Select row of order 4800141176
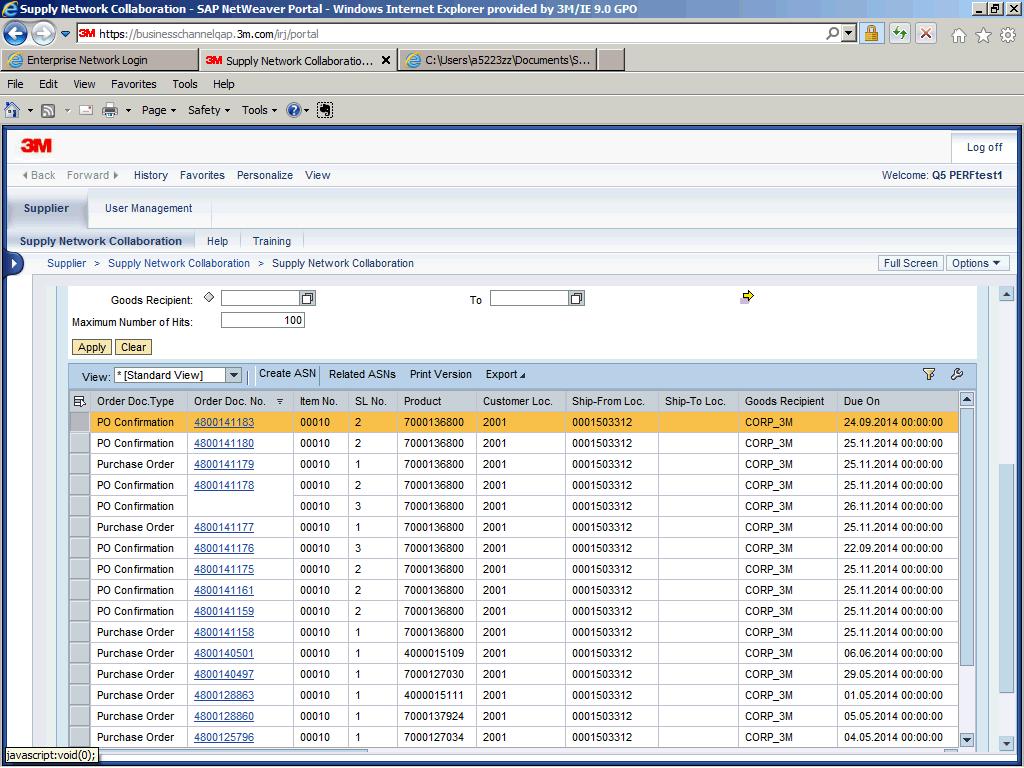 pos(80,548)
